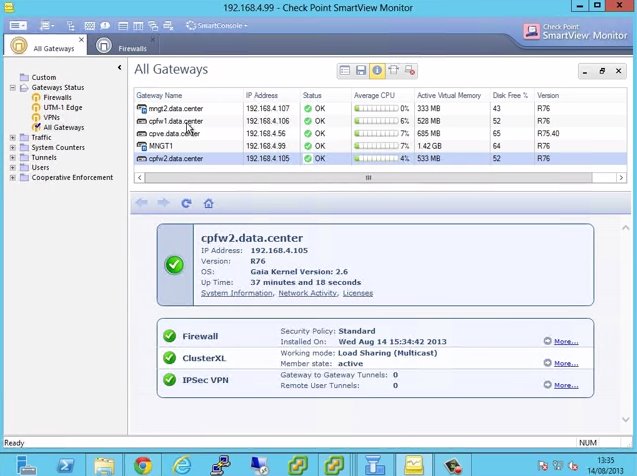Open the System Information link
637x476 pixels.
(x=237, y=293)
